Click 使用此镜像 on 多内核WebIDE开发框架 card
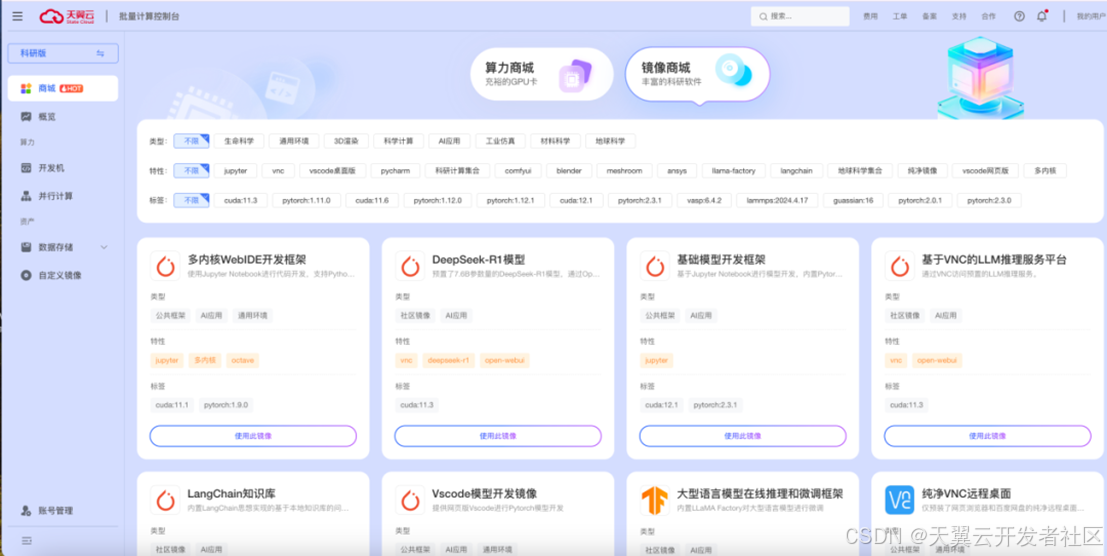Screen dimensions: 1107x556 (x=253, y=436)
